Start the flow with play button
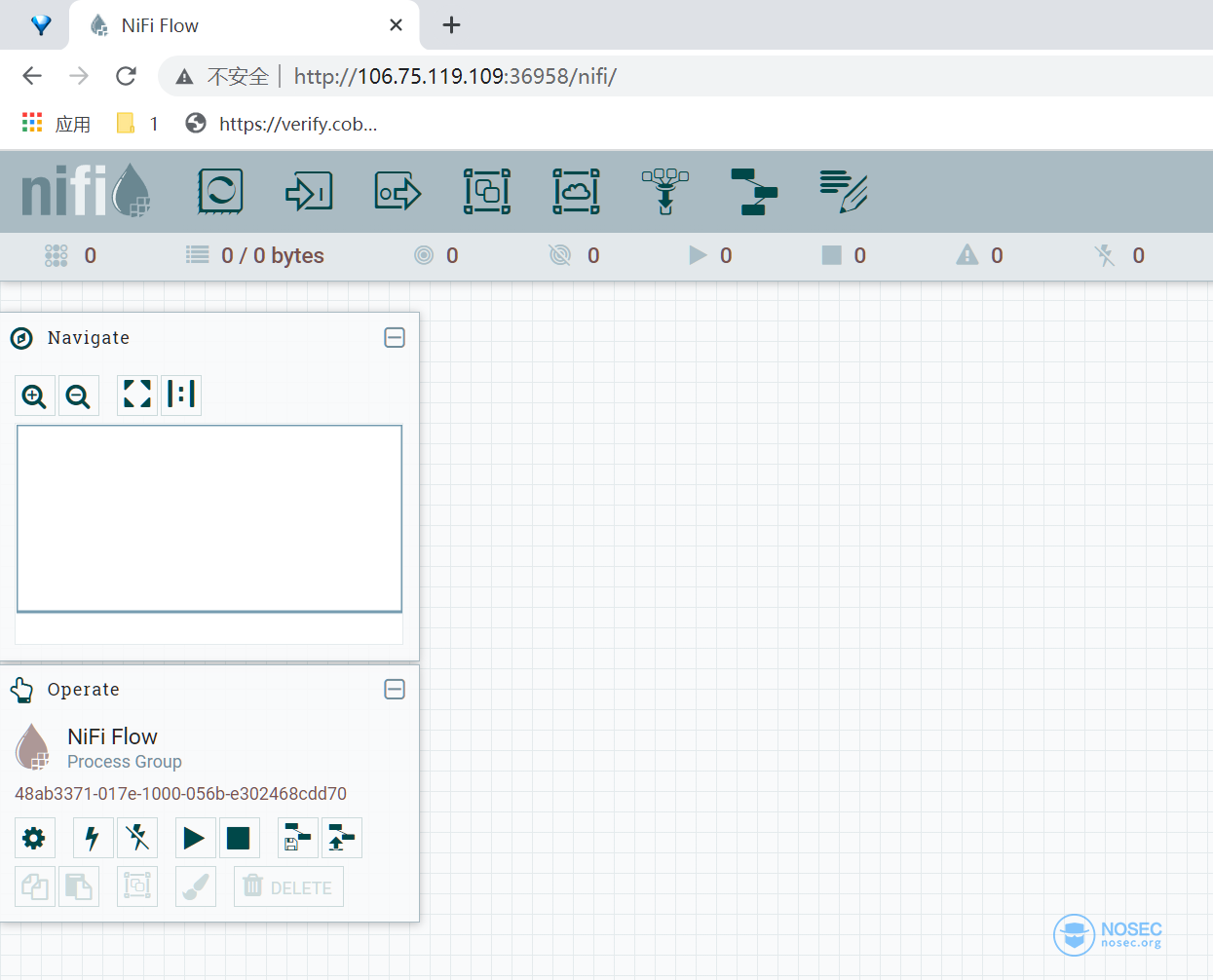Viewport: 1213px width, 980px height. tap(196, 838)
